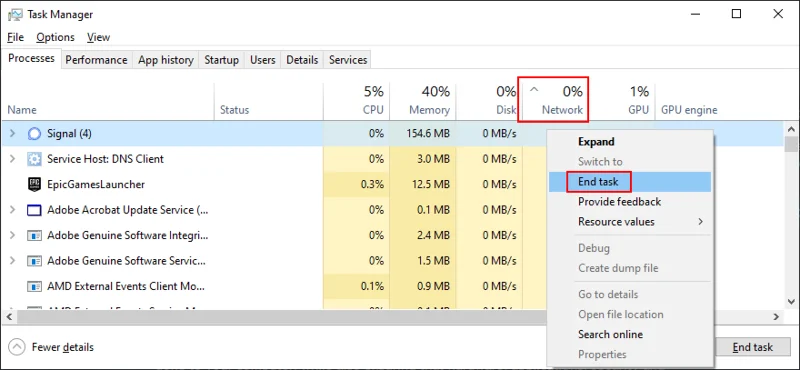Sort by the GPU engine column header

point(689,110)
